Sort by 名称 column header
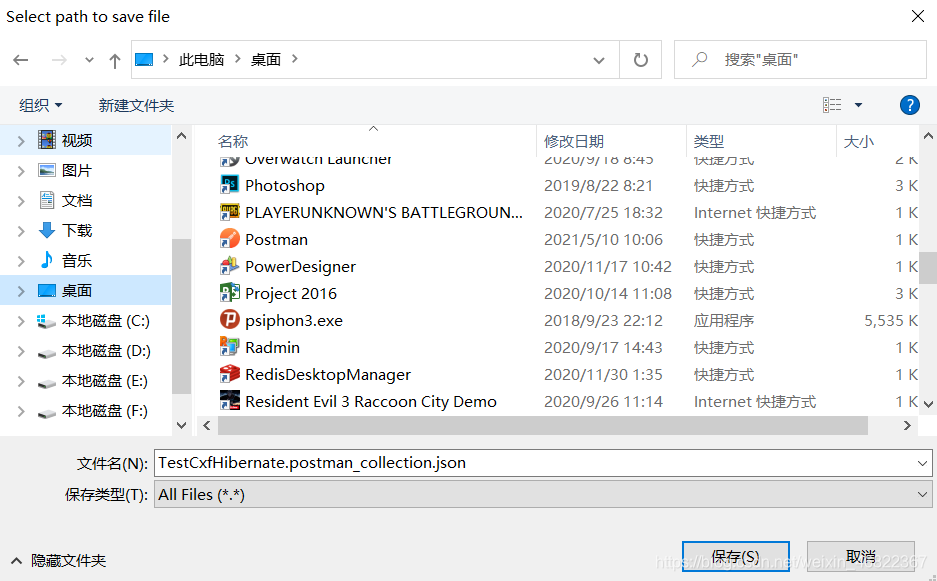Image resolution: width=937 pixels, height=581 pixels. pyautogui.click(x=233, y=142)
